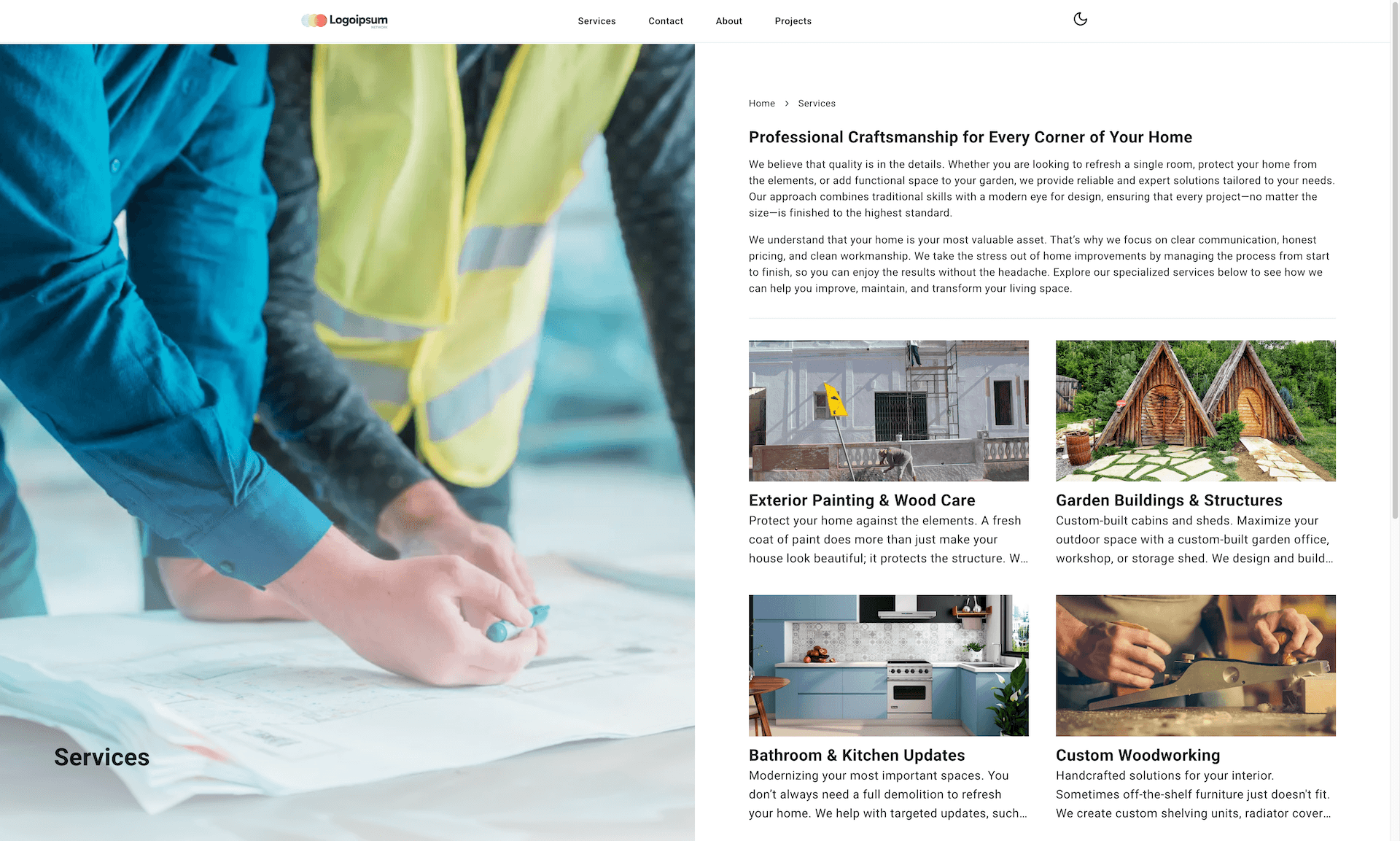
Task: Open the Services navigation item
Action: tap(596, 21)
